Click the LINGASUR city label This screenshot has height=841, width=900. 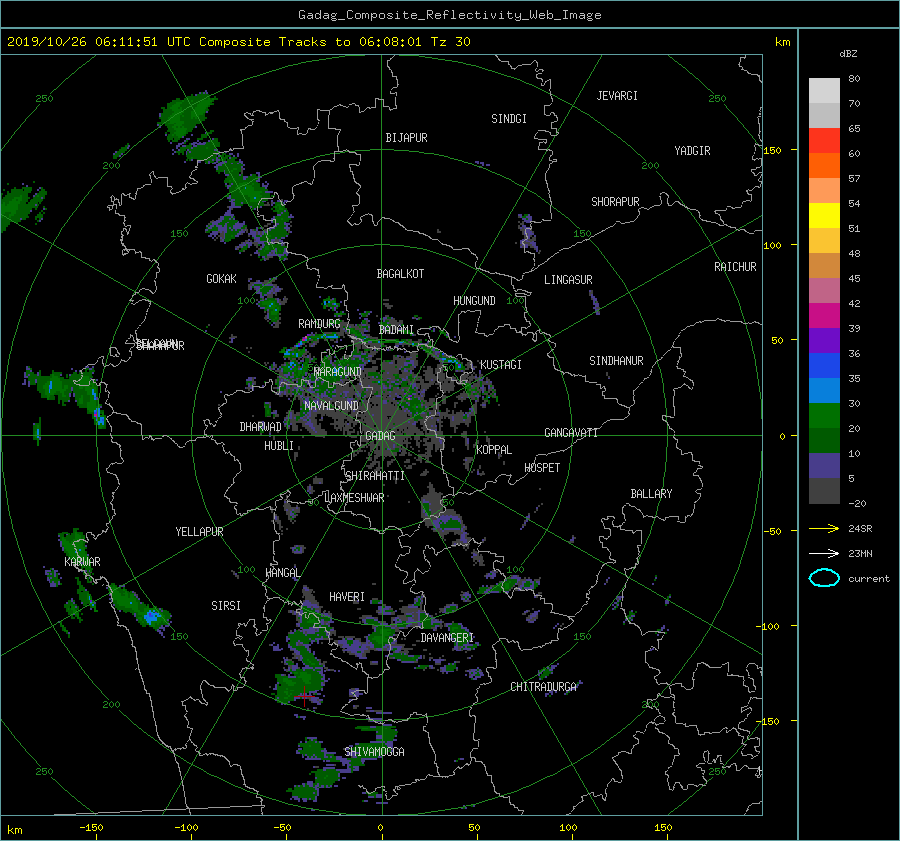tap(568, 280)
